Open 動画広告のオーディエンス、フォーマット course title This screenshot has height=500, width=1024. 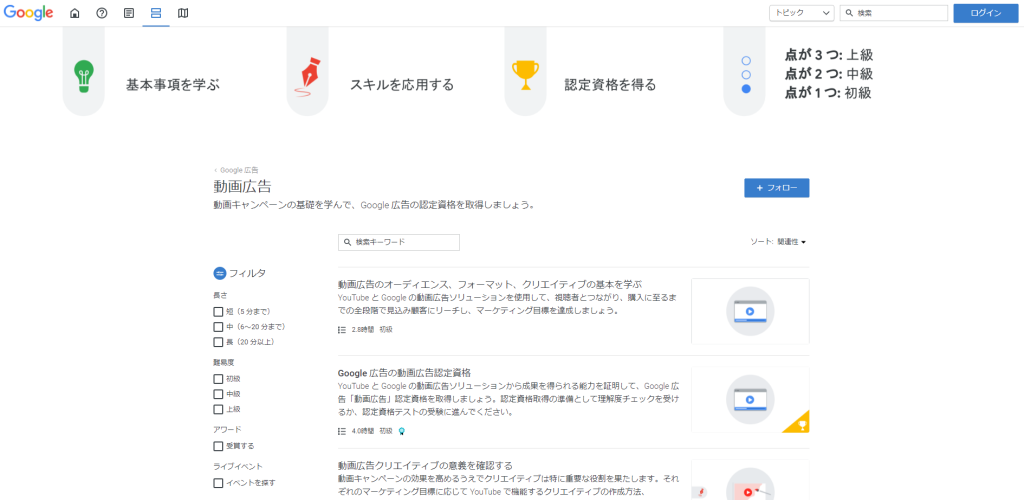pos(490,285)
